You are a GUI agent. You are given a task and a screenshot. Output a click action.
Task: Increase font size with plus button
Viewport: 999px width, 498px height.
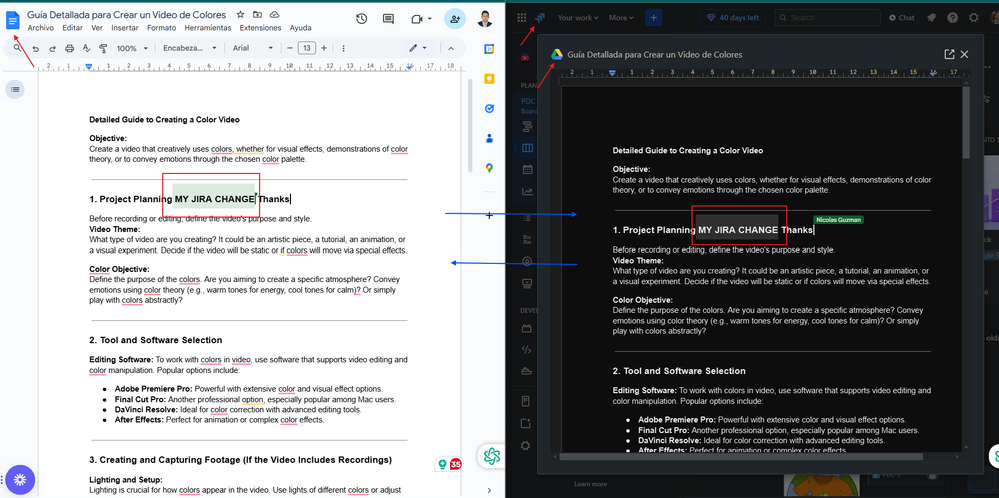coord(326,48)
